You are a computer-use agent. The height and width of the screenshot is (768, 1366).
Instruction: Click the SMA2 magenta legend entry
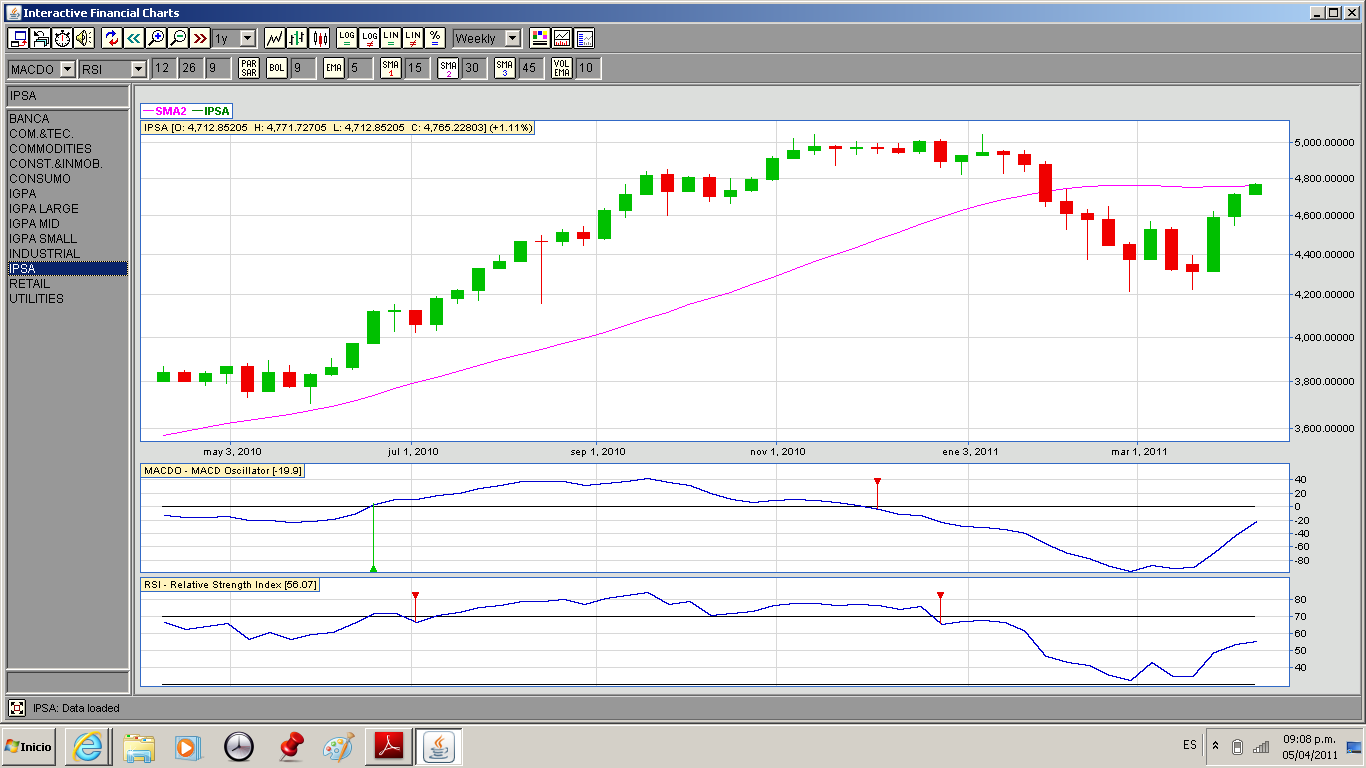click(x=165, y=111)
